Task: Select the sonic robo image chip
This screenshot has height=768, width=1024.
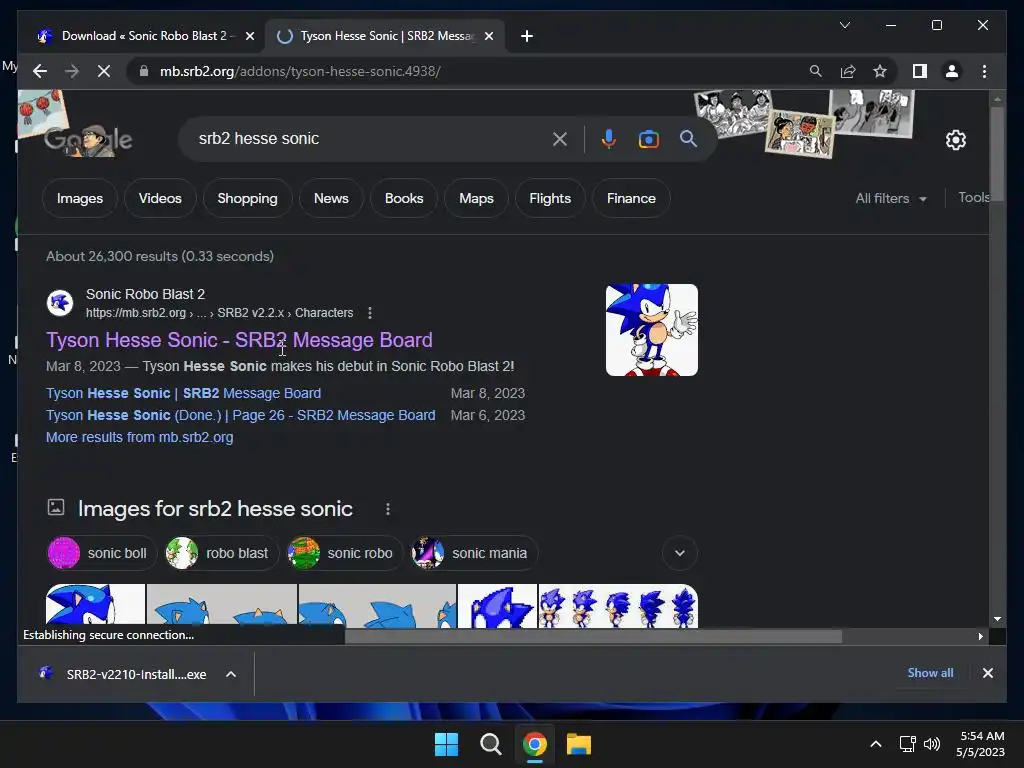Action: click(344, 553)
